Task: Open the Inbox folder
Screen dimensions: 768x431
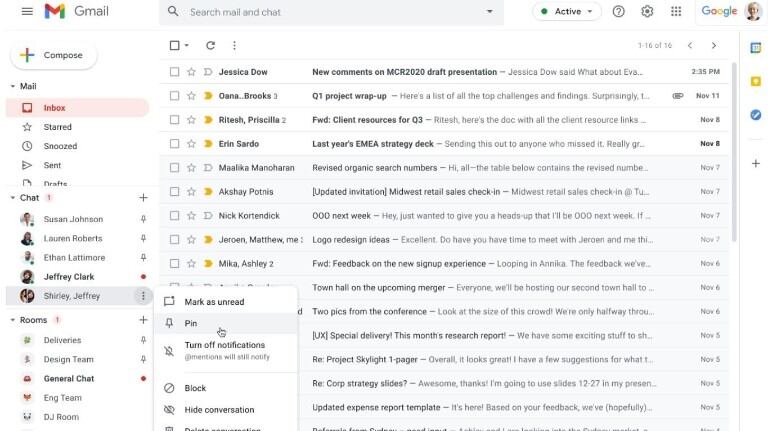Action: [x=77, y=108]
